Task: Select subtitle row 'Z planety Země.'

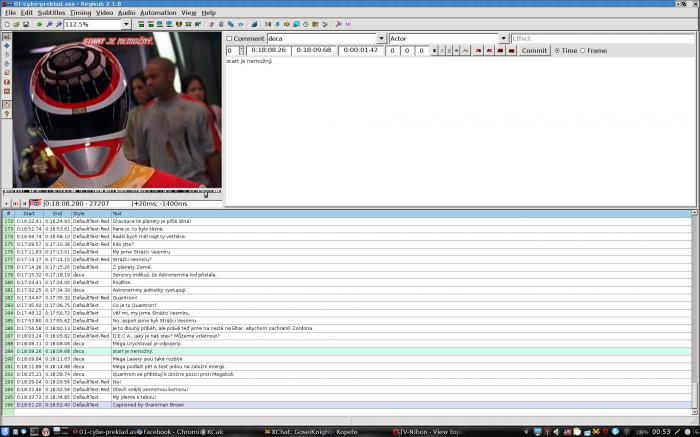Action: click(x=347, y=267)
